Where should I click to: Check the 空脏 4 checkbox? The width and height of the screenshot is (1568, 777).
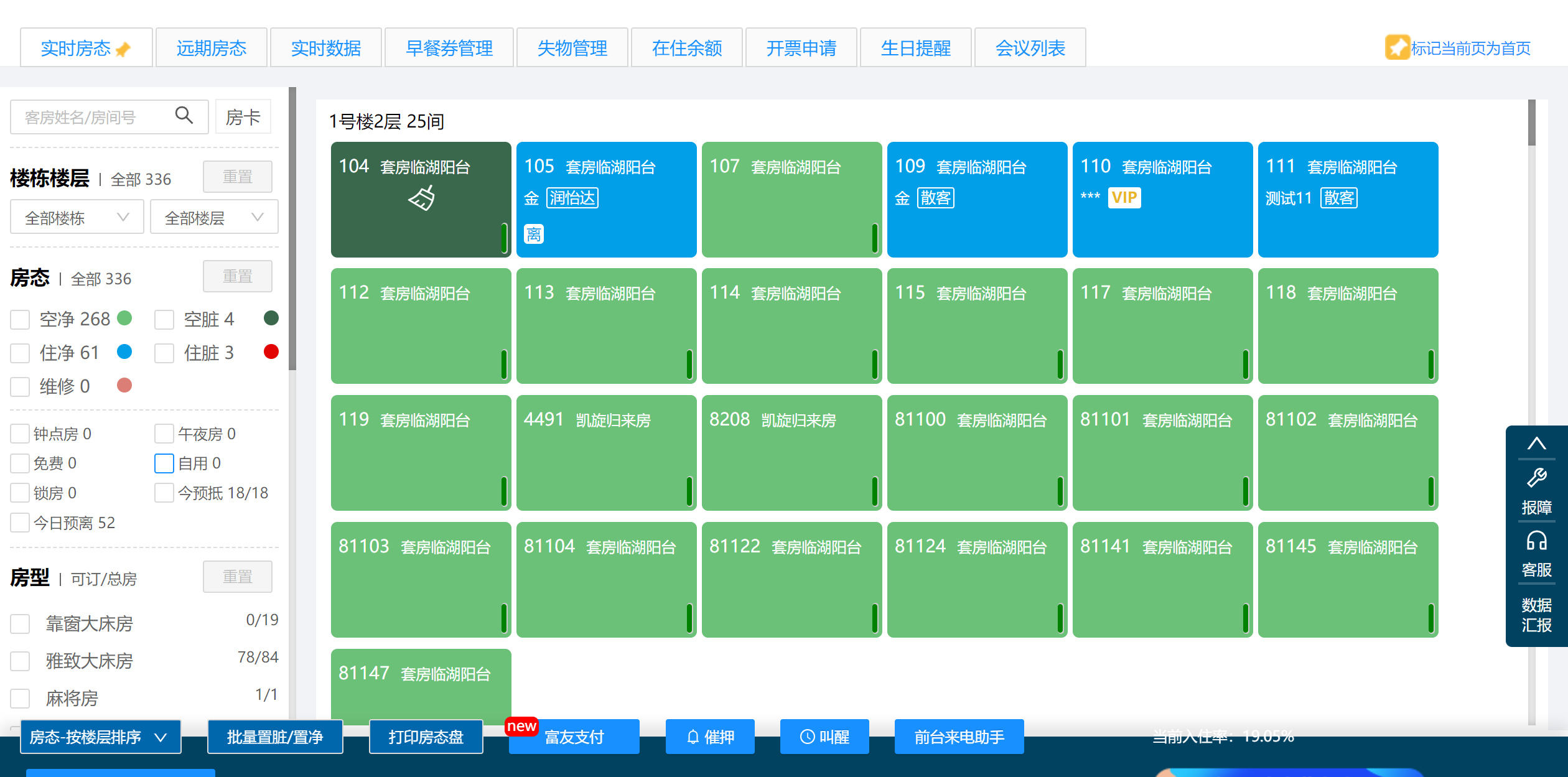(164, 320)
